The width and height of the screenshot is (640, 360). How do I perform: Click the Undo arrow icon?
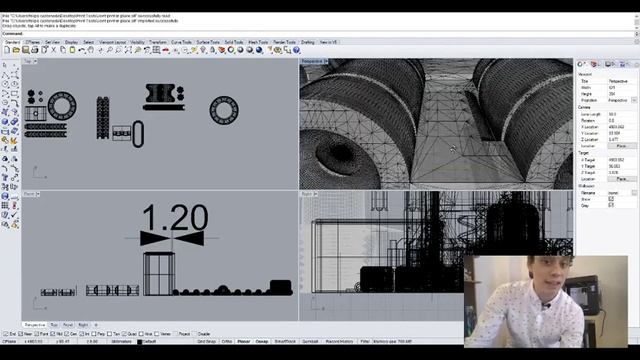click(82, 50)
